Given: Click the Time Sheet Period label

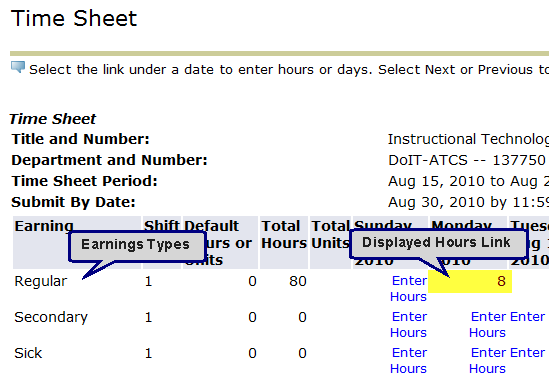Looking at the screenshot, I should pos(84,181).
